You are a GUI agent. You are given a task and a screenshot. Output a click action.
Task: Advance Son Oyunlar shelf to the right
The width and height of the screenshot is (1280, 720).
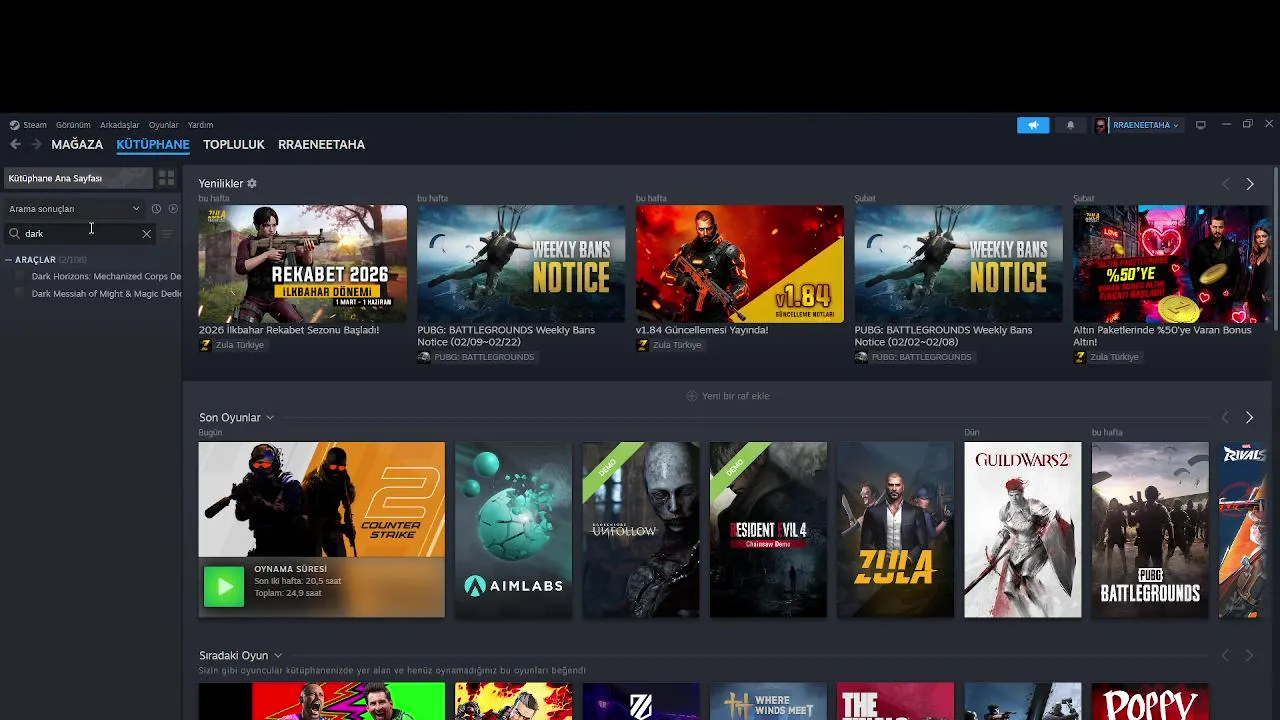1249,417
